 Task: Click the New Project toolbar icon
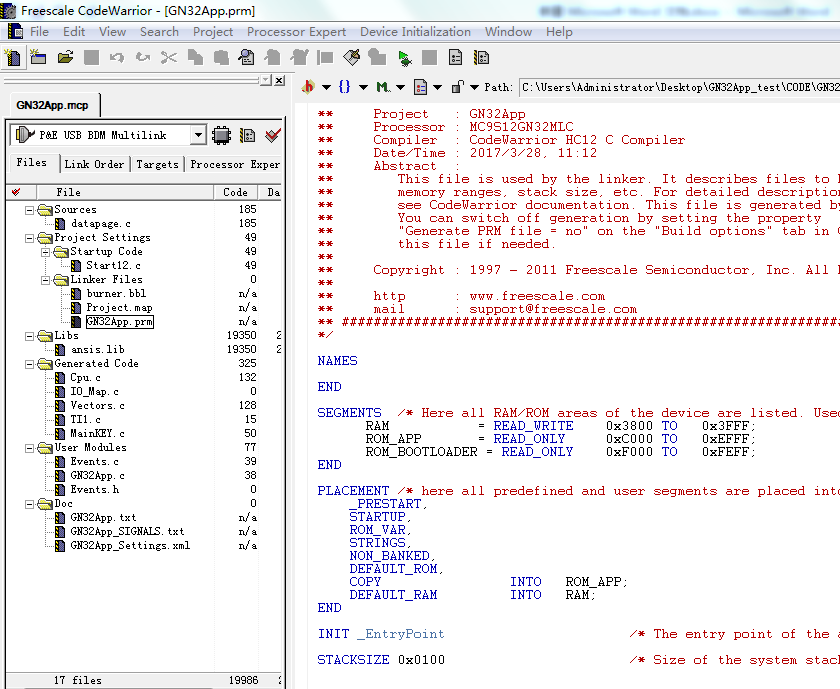pos(38,57)
